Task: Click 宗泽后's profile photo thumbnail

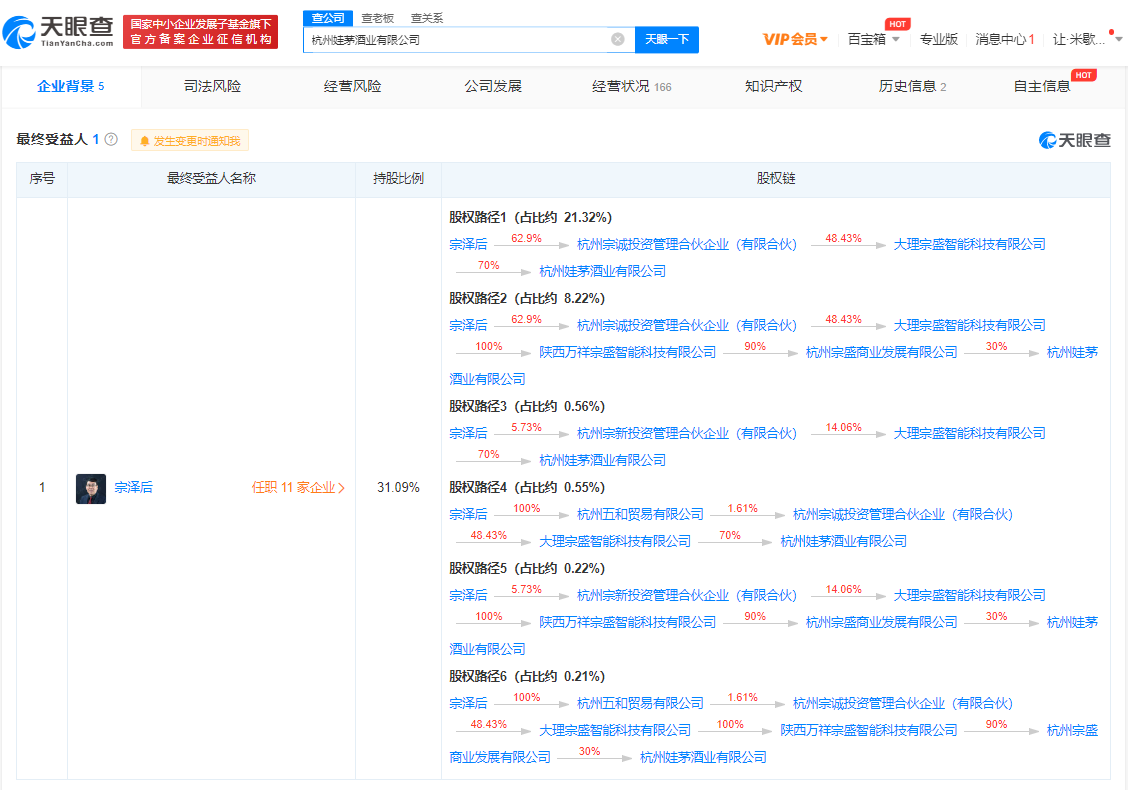Action: 91,488
